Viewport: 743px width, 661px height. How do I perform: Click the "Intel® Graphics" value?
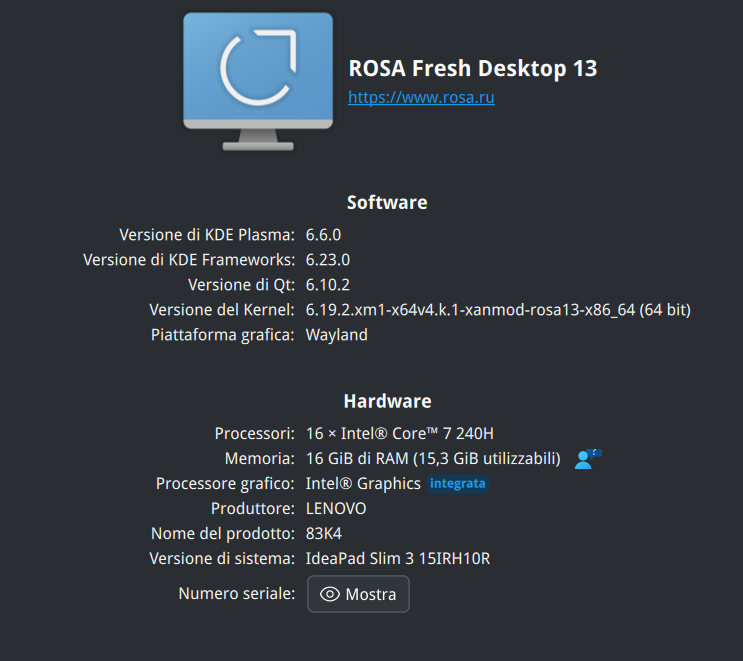tap(363, 483)
